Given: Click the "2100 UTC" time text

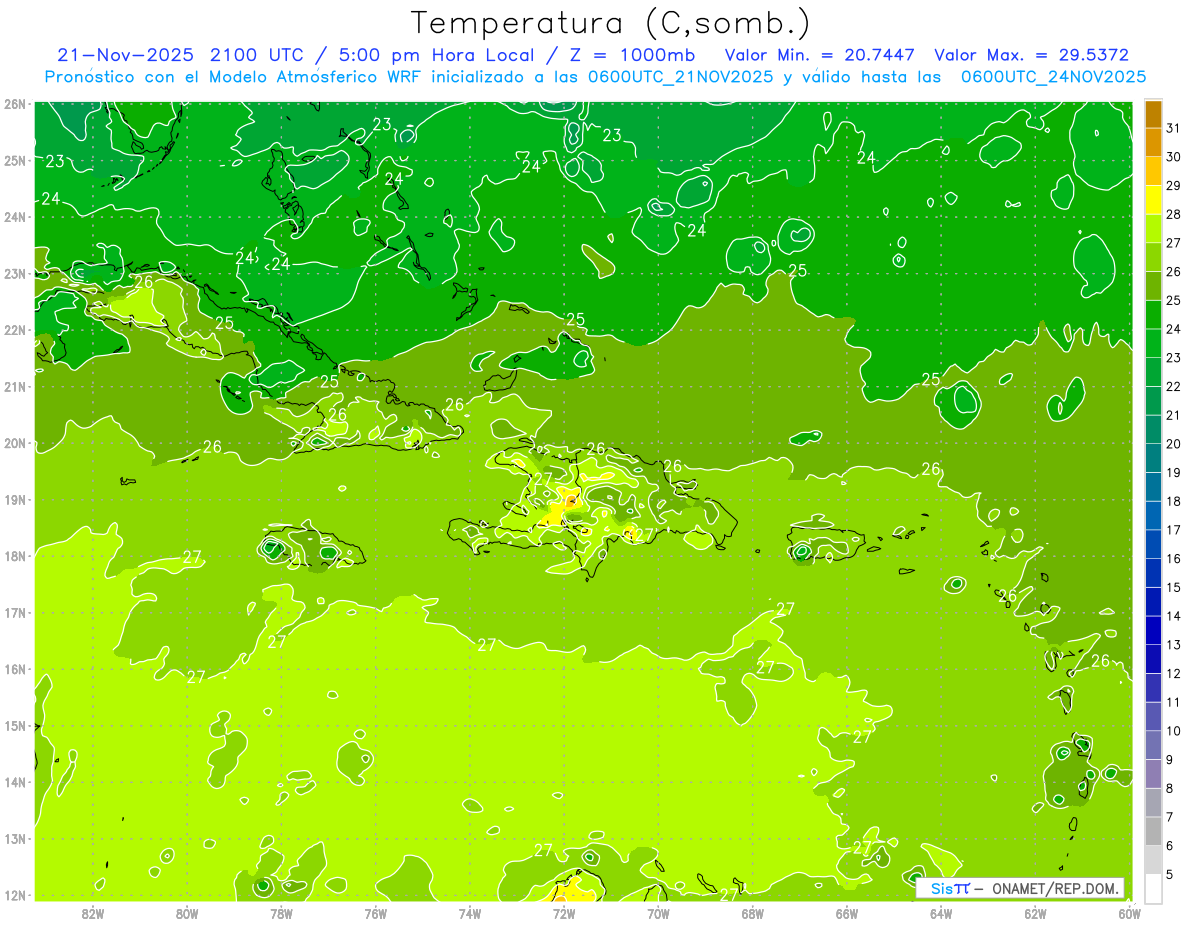Looking at the screenshot, I should tap(258, 55).
